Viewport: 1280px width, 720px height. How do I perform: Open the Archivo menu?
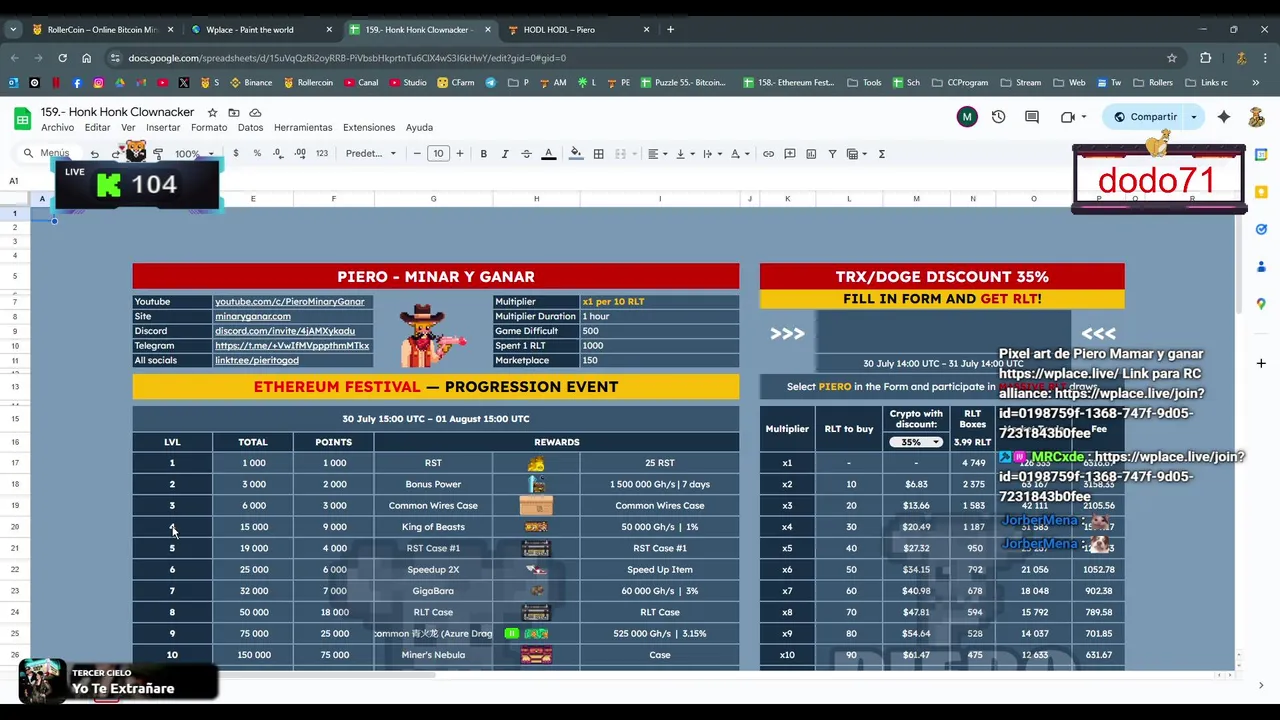pos(58,128)
